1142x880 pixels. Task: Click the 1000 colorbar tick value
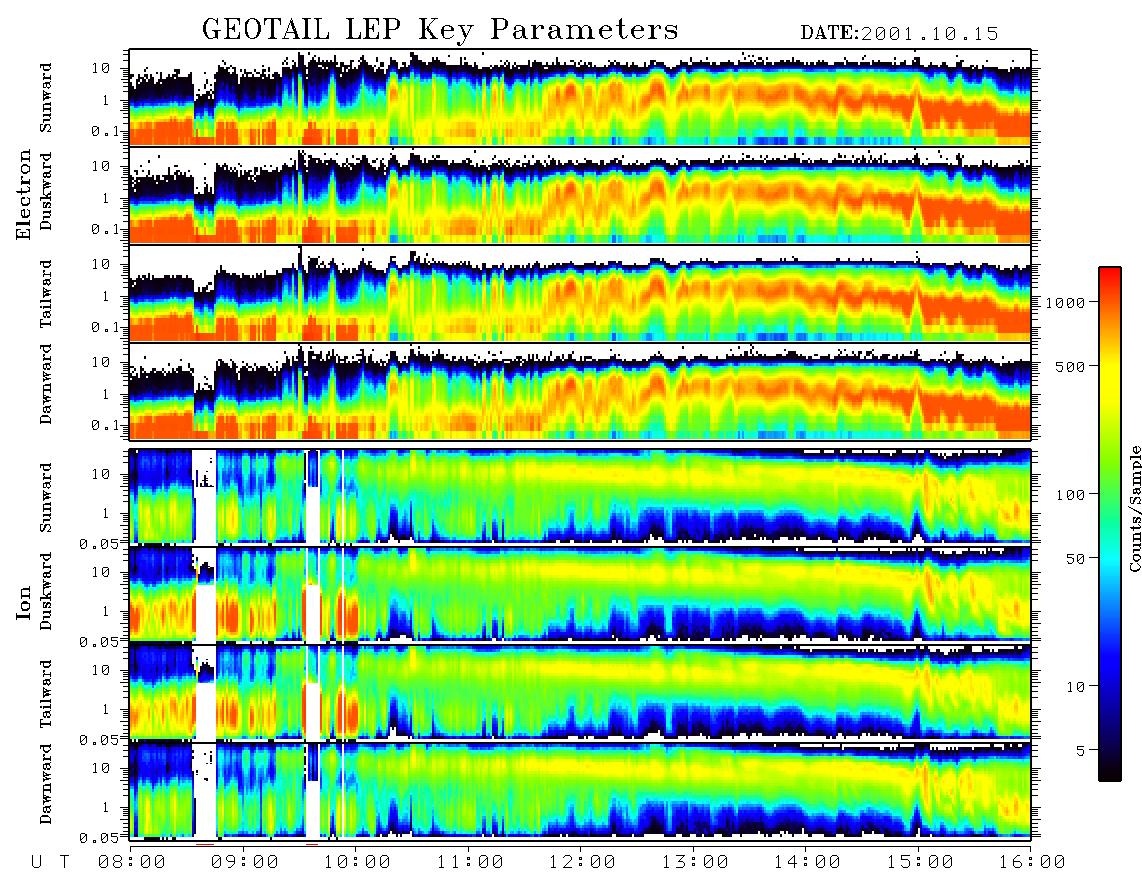1066,302
